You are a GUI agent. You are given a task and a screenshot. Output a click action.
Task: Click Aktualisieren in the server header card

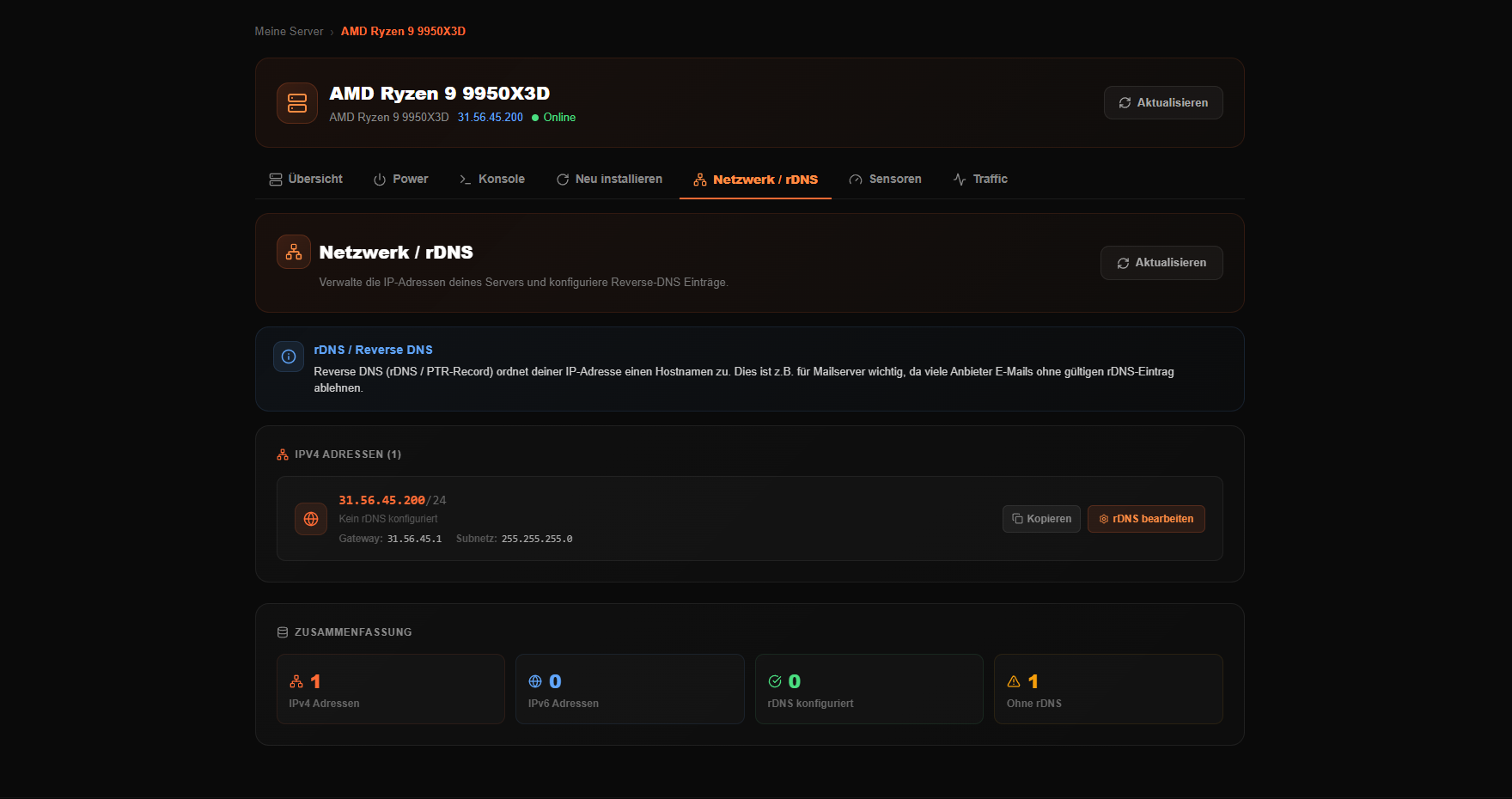point(1163,103)
